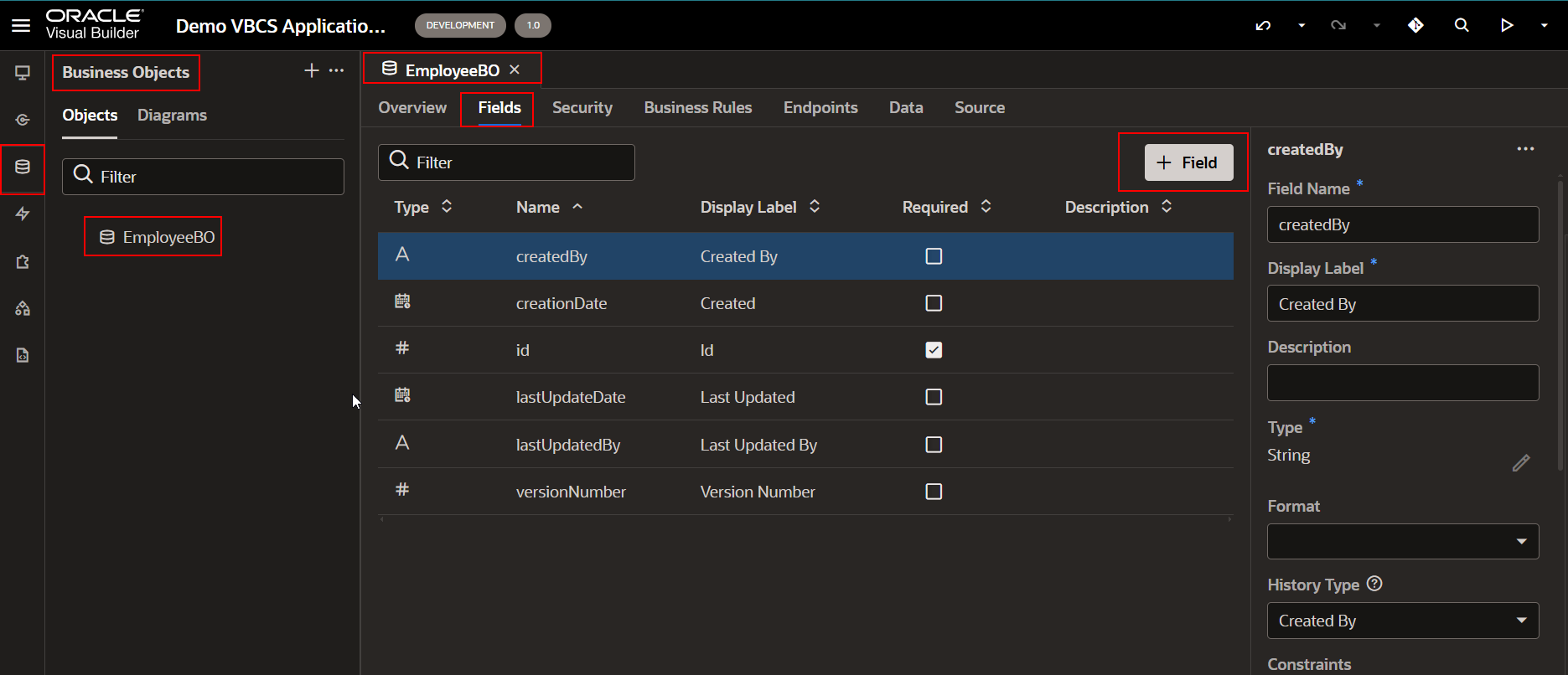Open the History Type Created By dropdown
Screen dimensions: 1568x675
[1403, 621]
